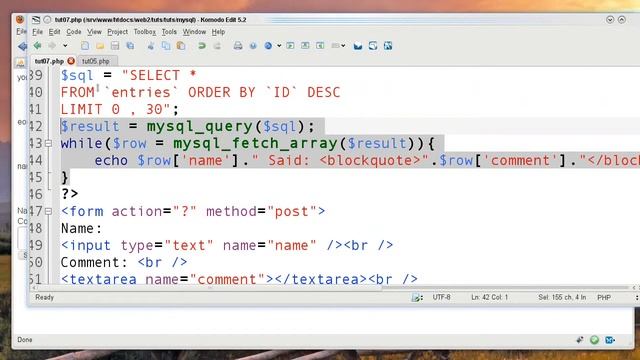The height and width of the screenshot is (360, 640).
Task: Click the Comment: <br /> code line
Action: (124, 262)
